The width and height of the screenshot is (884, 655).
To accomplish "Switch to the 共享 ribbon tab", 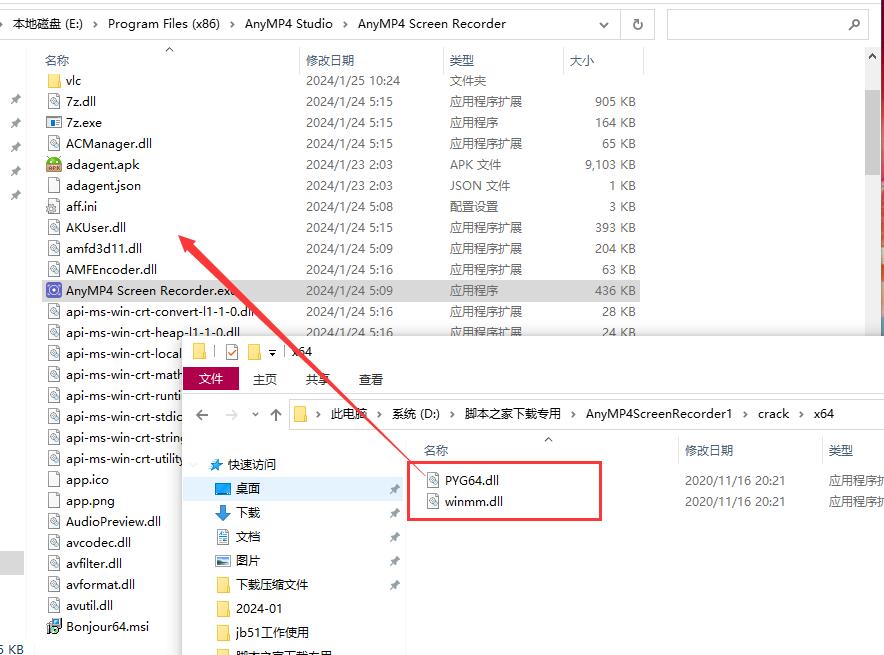I will (x=317, y=379).
